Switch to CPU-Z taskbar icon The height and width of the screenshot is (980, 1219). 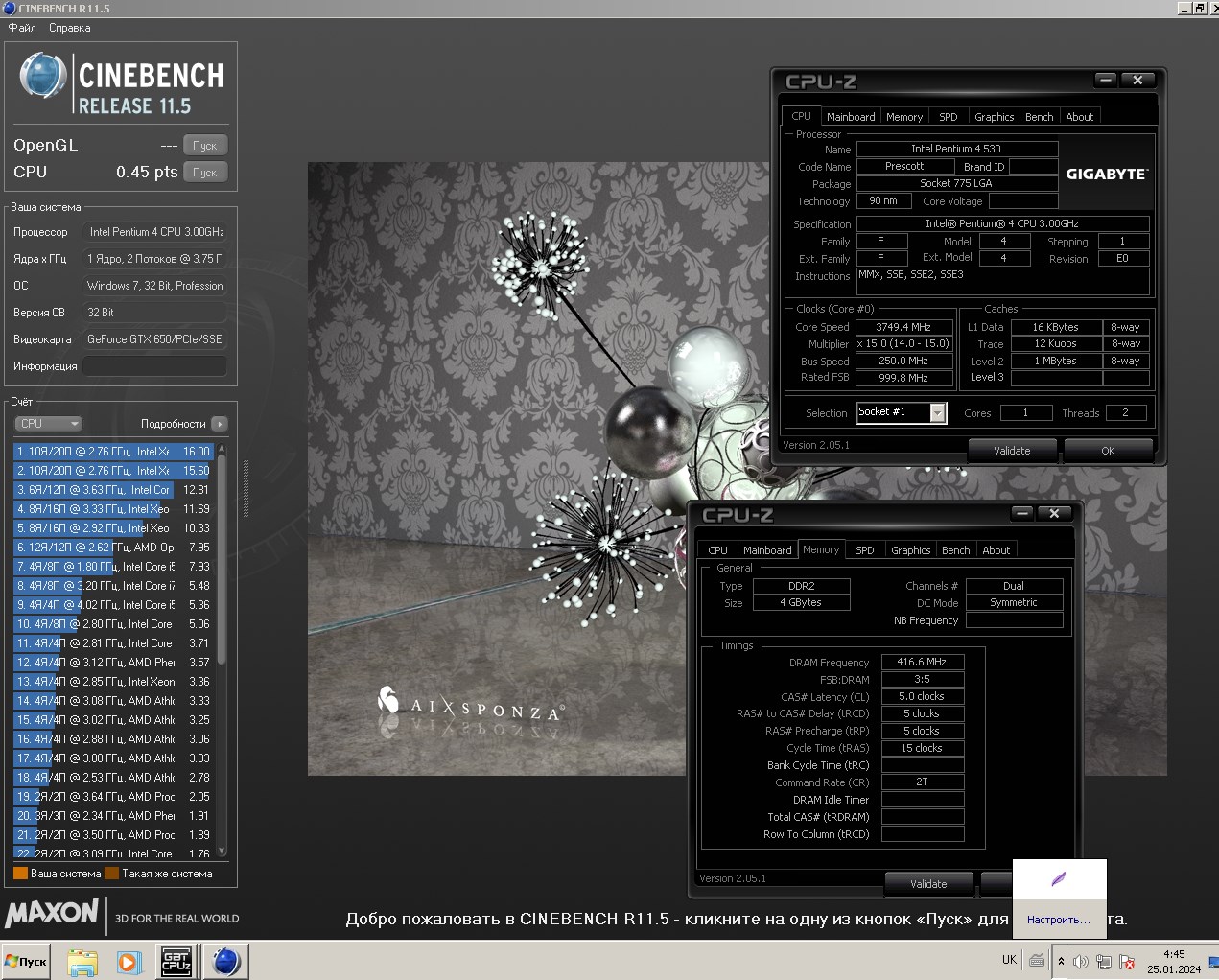[x=176, y=961]
